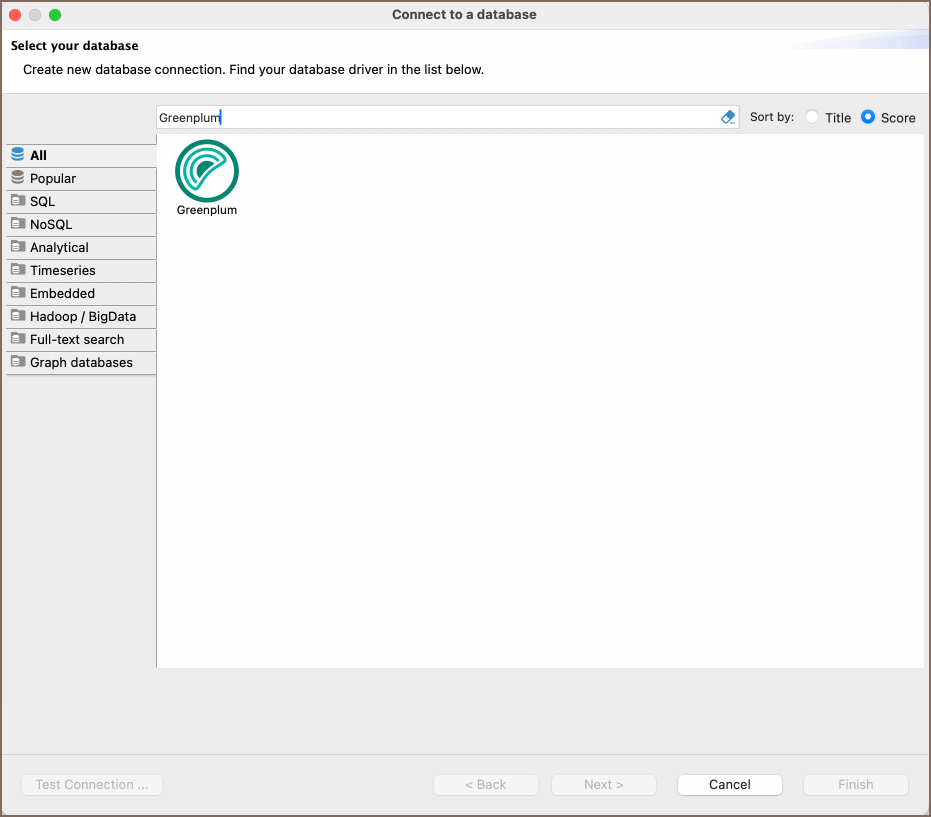Sort drivers by Title radio button
931x817 pixels.
812,117
